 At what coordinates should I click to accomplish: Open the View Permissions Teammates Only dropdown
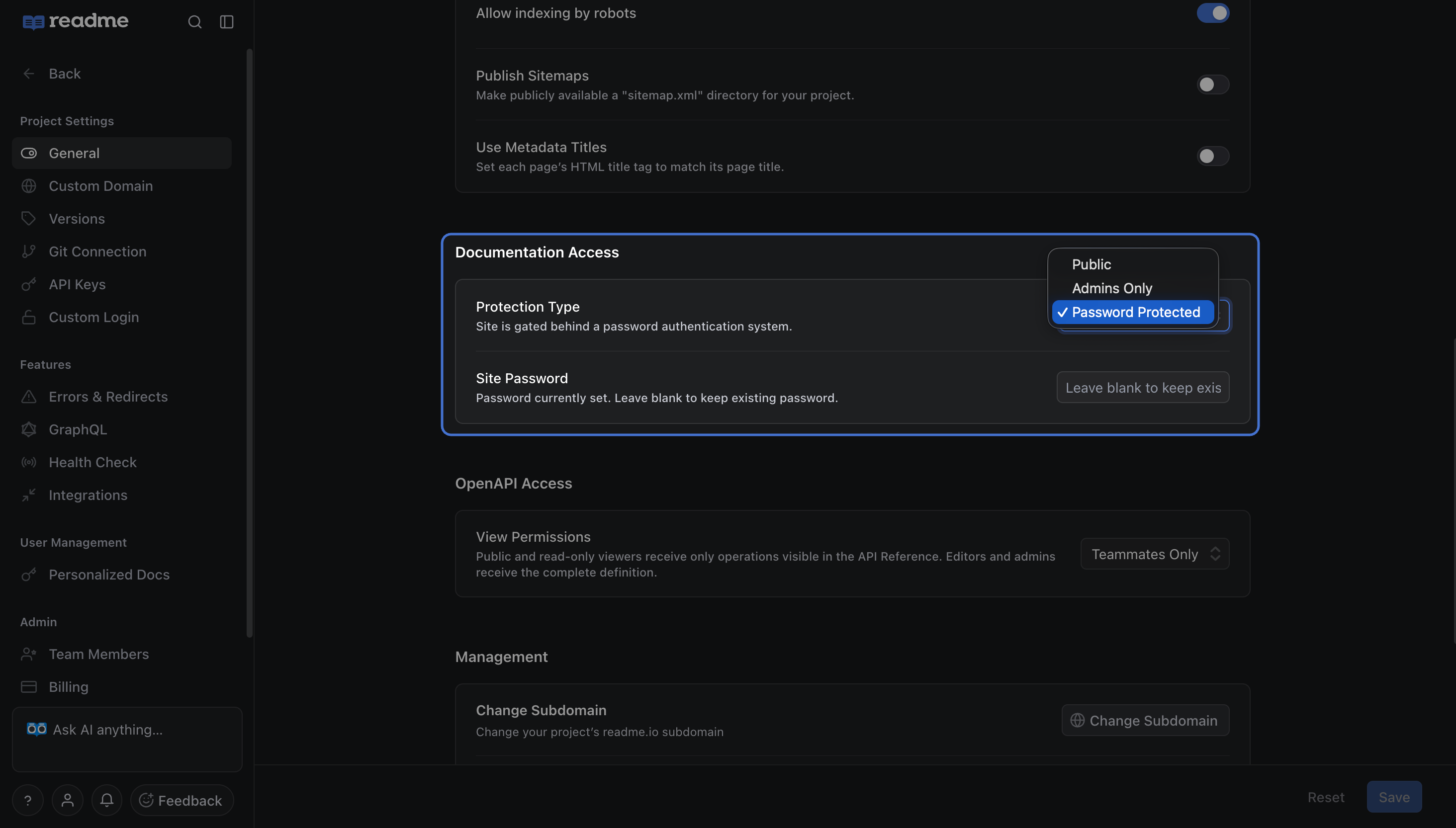coord(1155,554)
